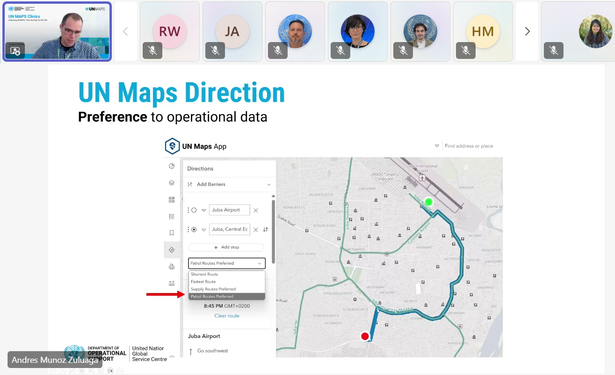615x375 pixels.
Task: Click the sidebar icon just above Bookmarks
Action: click(171, 217)
